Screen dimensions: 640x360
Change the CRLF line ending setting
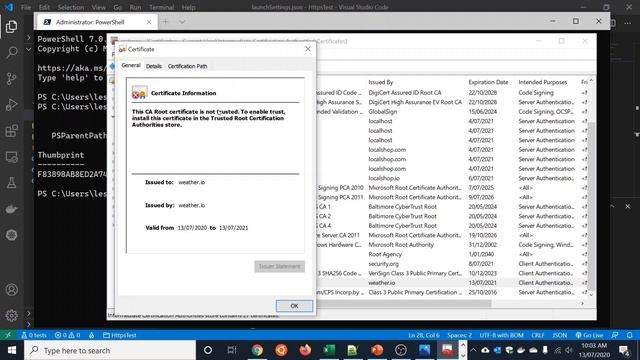coord(538,335)
